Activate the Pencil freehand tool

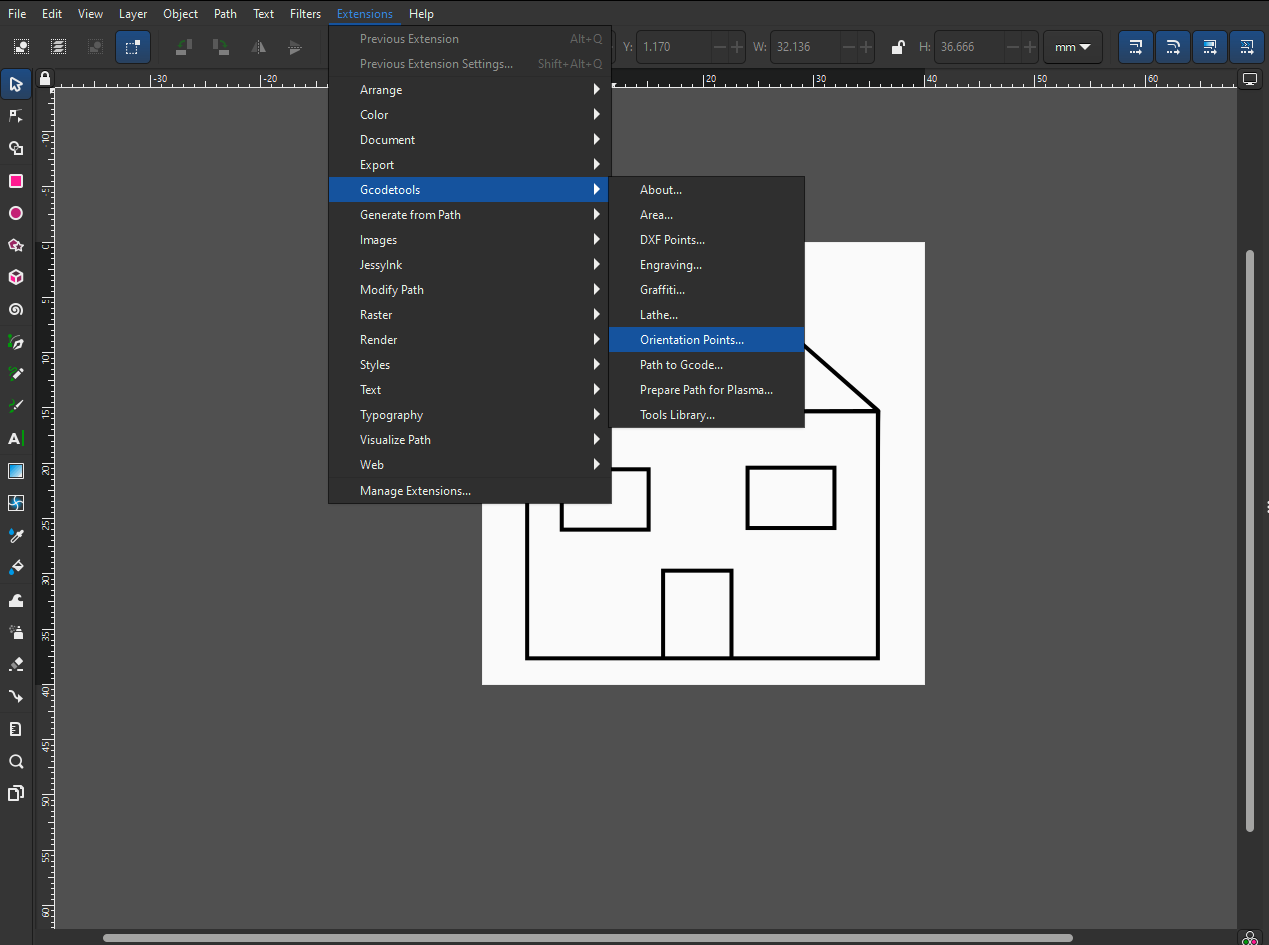click(x=16, y=374)
